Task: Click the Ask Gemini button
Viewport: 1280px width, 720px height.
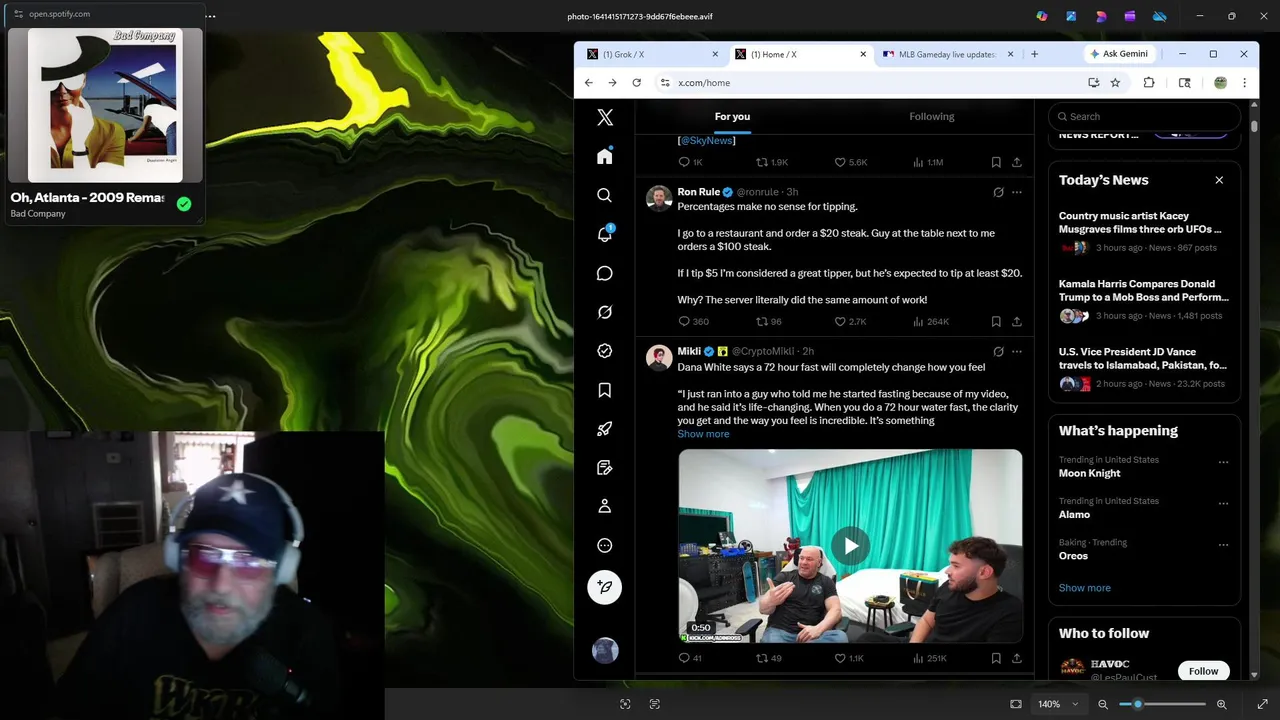Action: pos(1119,54)
